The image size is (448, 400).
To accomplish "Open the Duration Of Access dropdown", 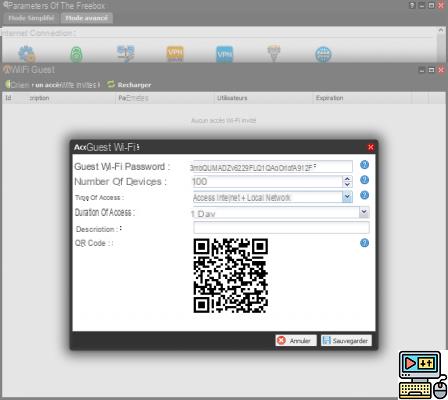I will (x=364, y=212).
